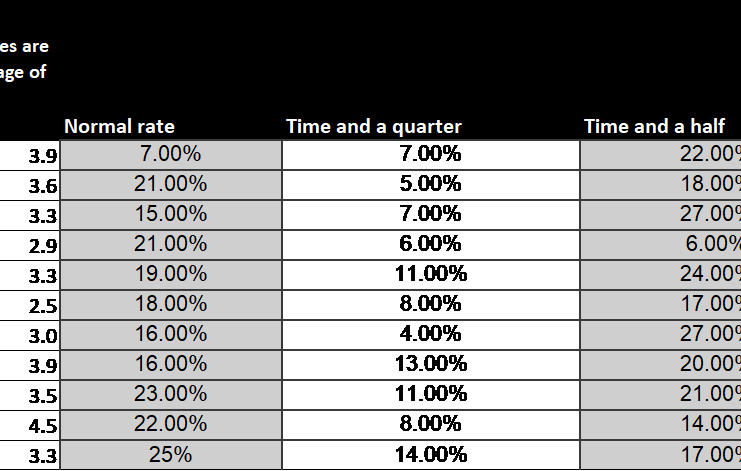Click the 18.00% Normal rate cell
741x471 pixels.
(x=171, y=305)
